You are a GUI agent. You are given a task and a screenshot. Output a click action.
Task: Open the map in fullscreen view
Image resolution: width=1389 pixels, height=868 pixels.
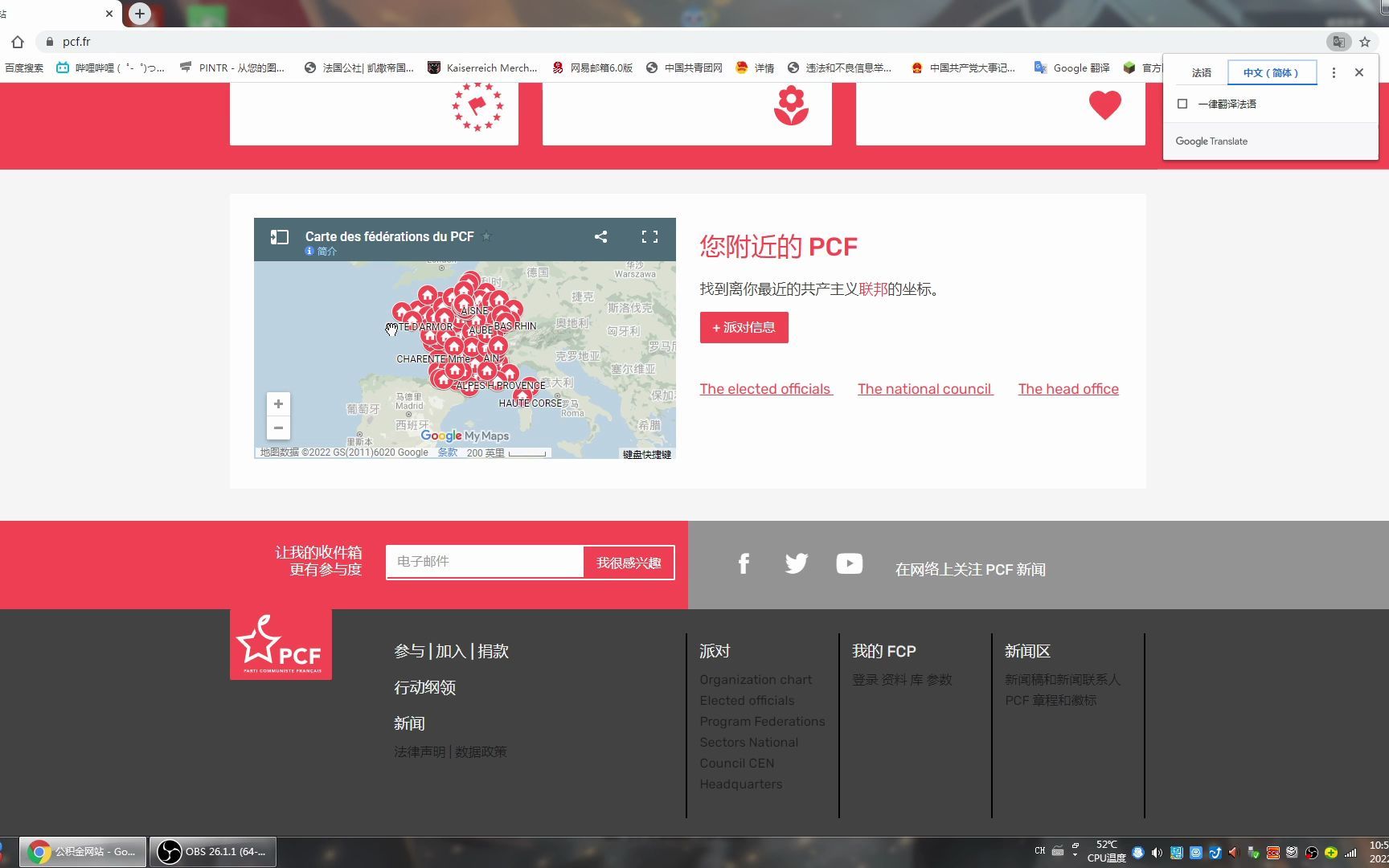click(649, 236)
